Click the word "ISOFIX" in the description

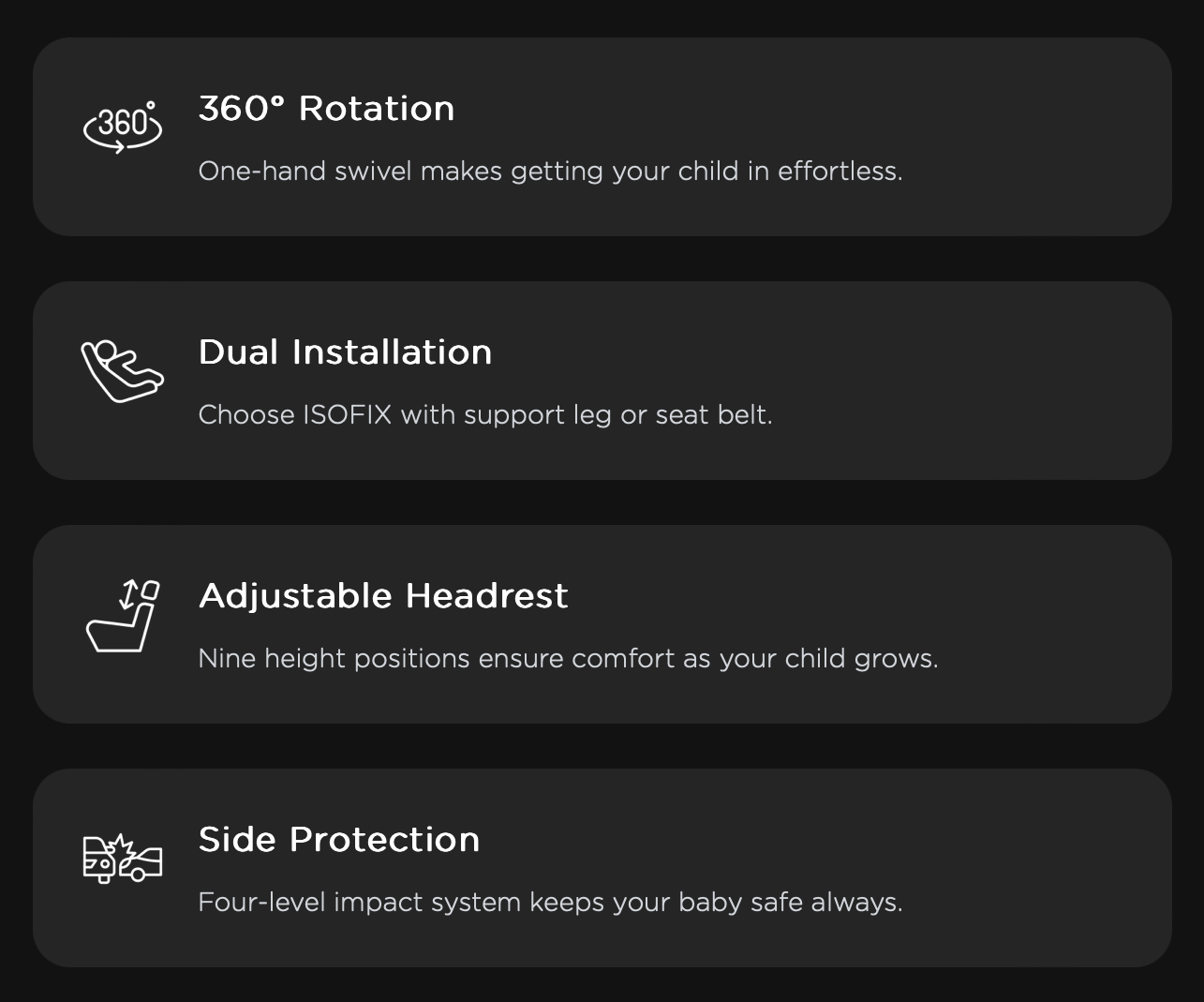coord(347,415)
